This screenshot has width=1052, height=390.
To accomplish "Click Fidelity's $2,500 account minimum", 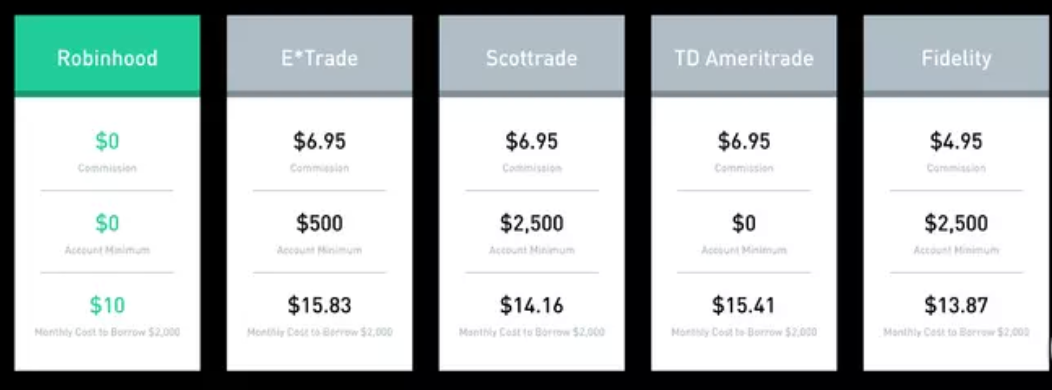I will pyautogui.click(x=956, y=224).
